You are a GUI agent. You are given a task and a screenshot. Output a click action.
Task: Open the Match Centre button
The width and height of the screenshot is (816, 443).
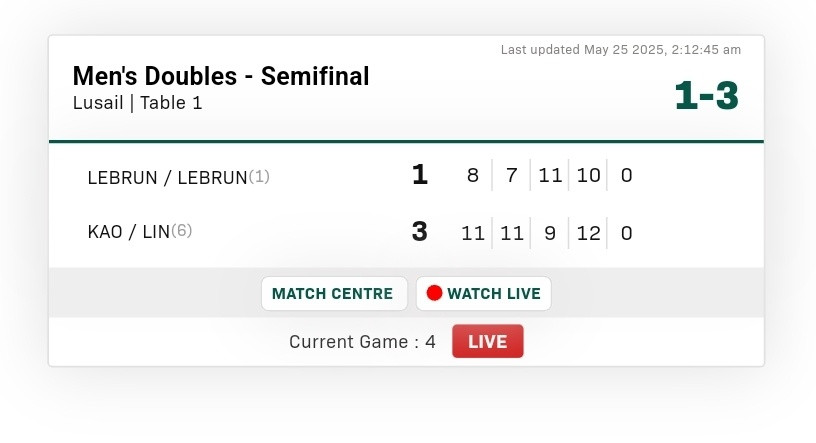tap(333, 294)
